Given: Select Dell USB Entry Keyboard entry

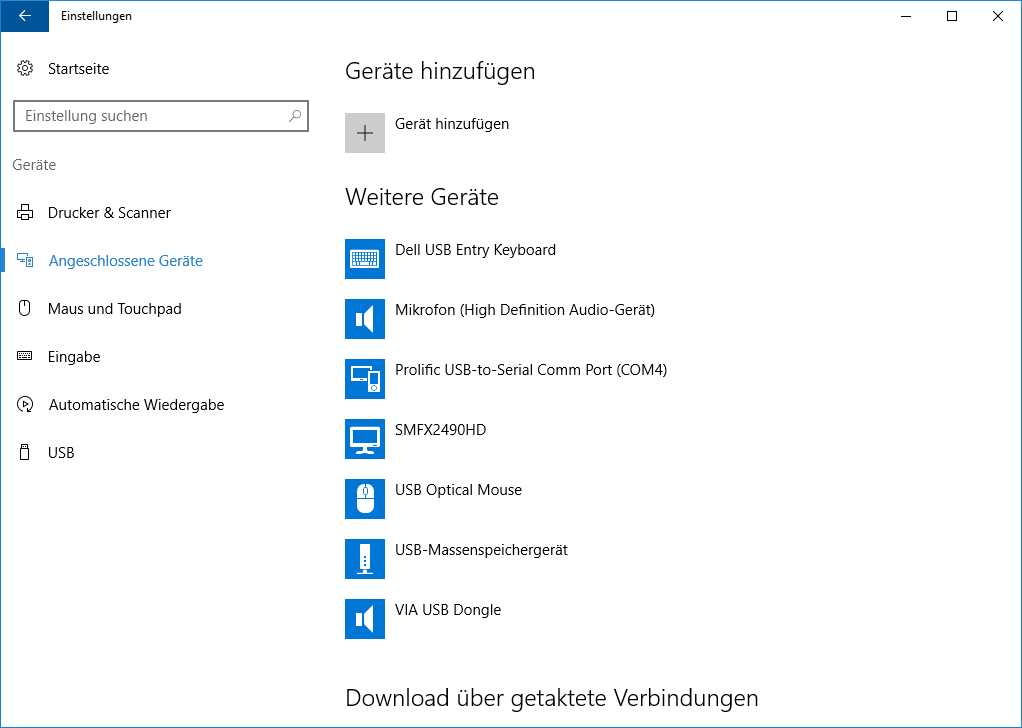Looking at the screenshot, I should [475, 250].
